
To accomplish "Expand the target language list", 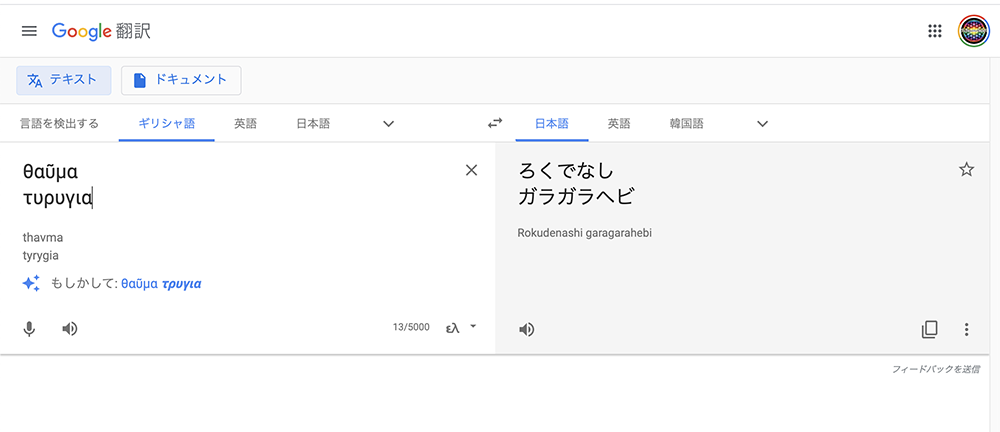I will pyautogui.click(x=763, y=124).
